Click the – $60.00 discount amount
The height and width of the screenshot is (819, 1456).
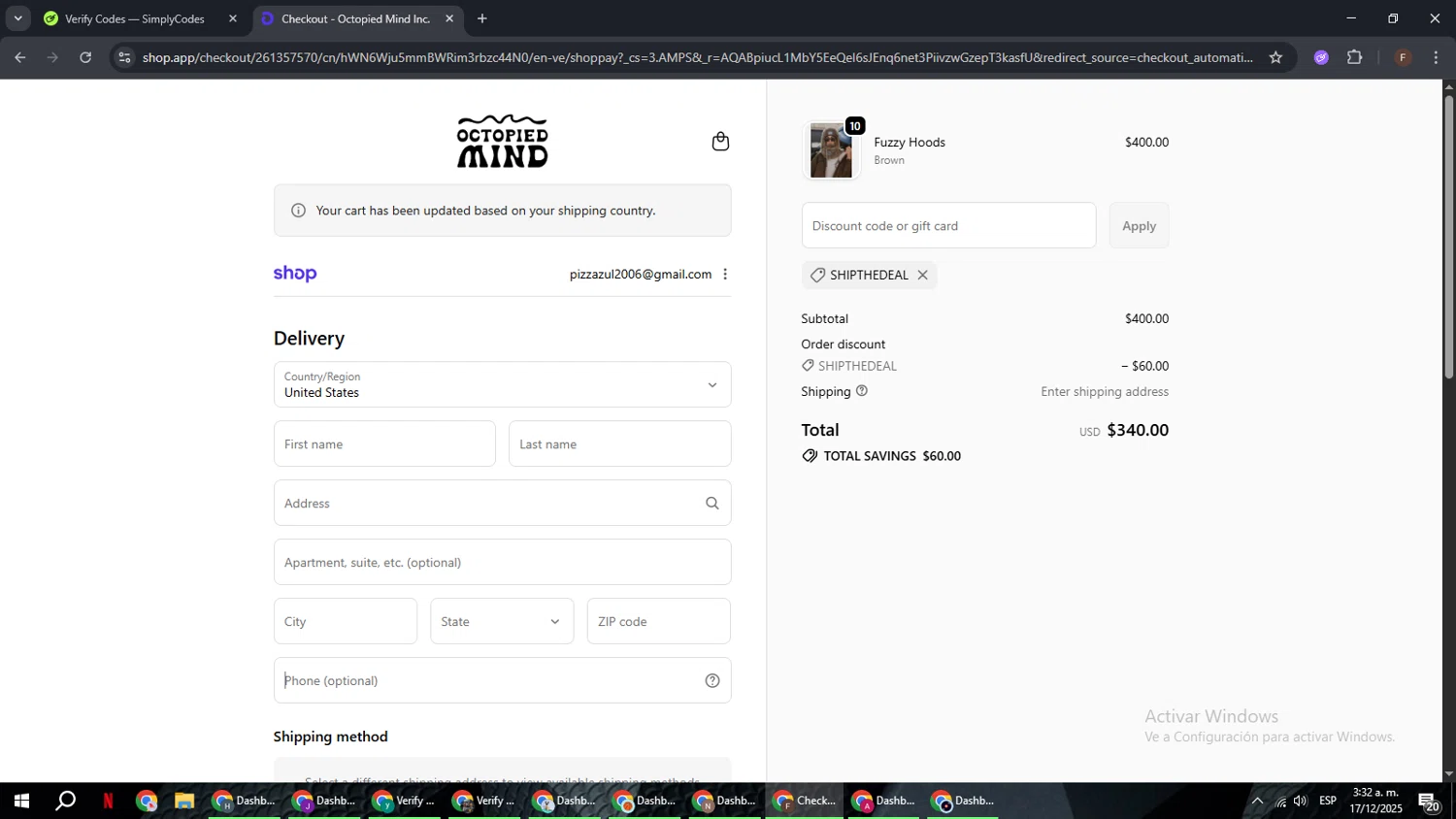(1145, 366)
